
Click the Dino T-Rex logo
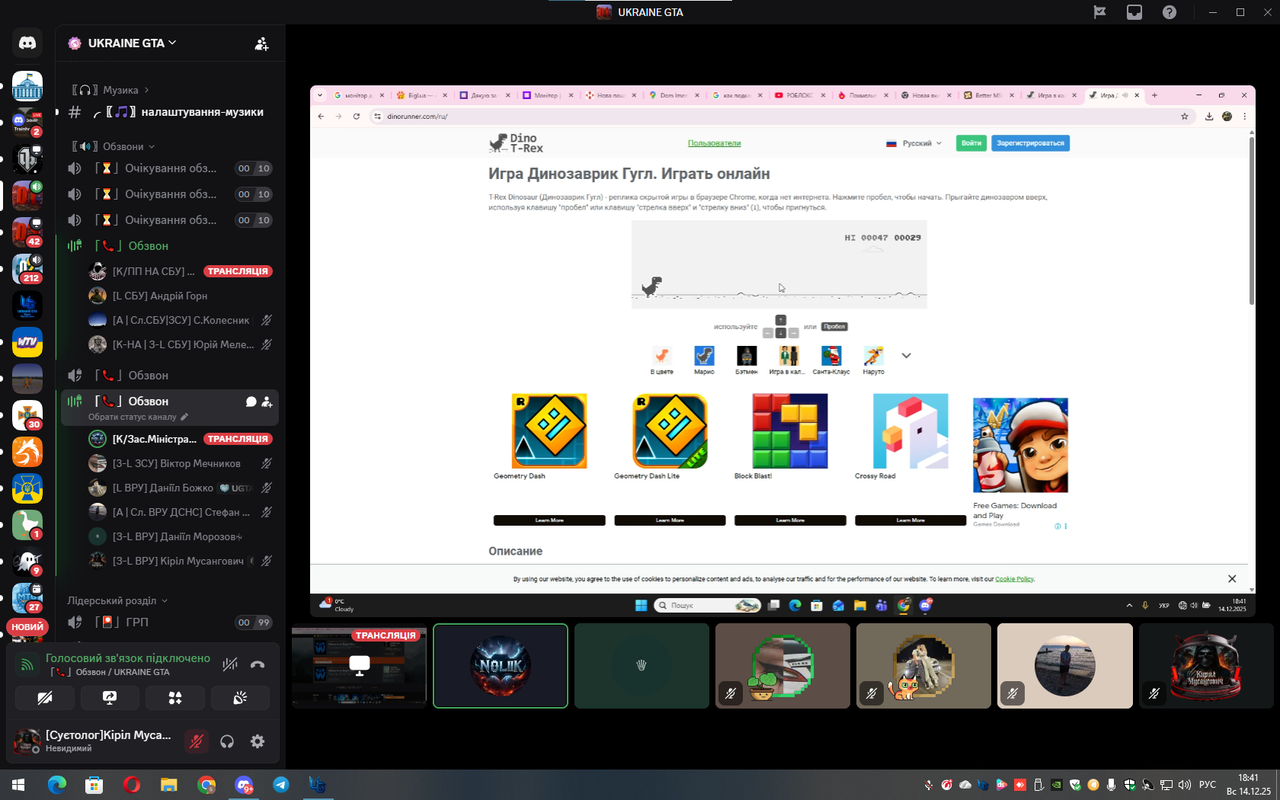(516, 143)
